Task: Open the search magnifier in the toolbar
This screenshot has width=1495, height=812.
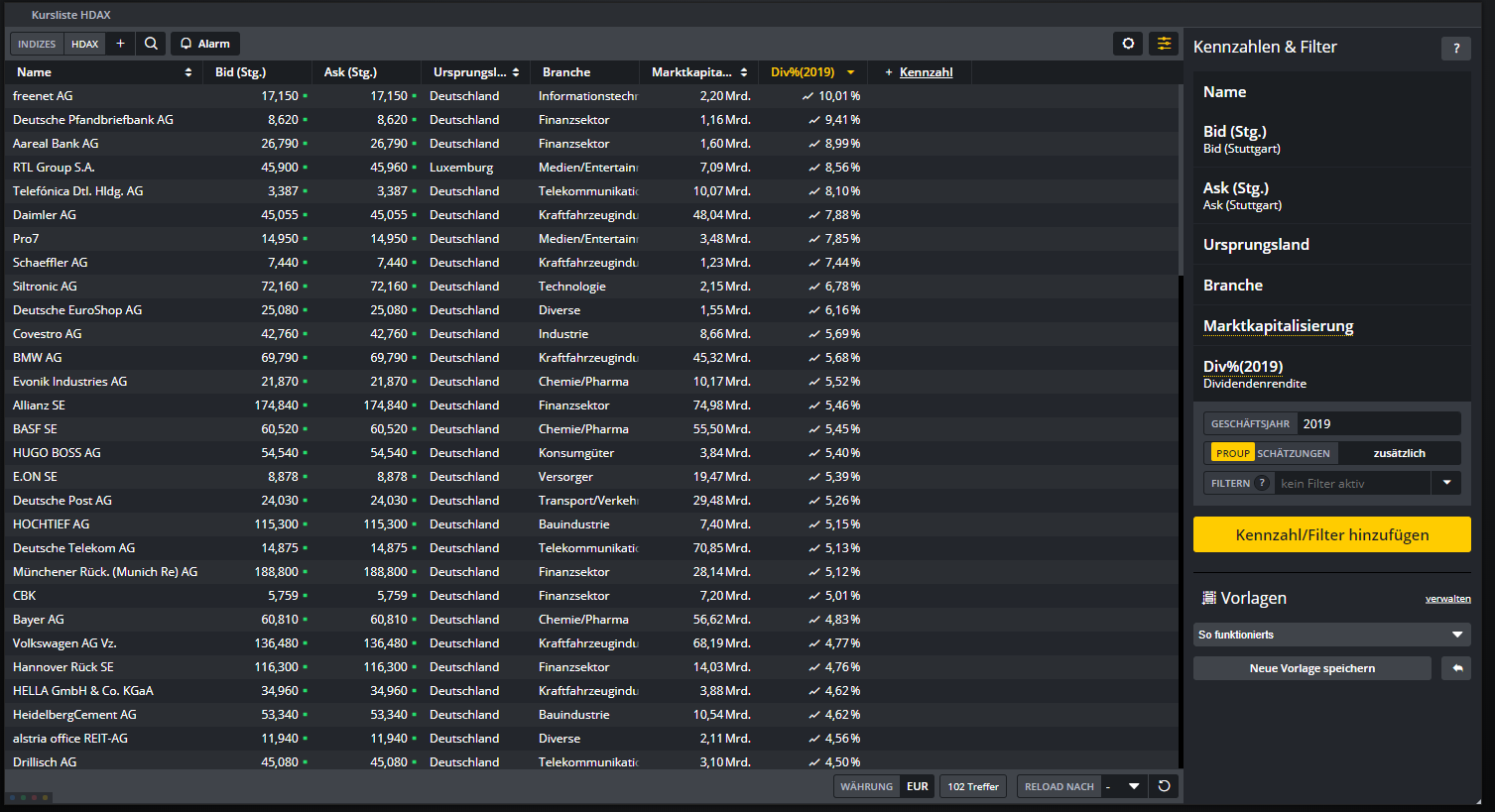Action: coord(151,44)
